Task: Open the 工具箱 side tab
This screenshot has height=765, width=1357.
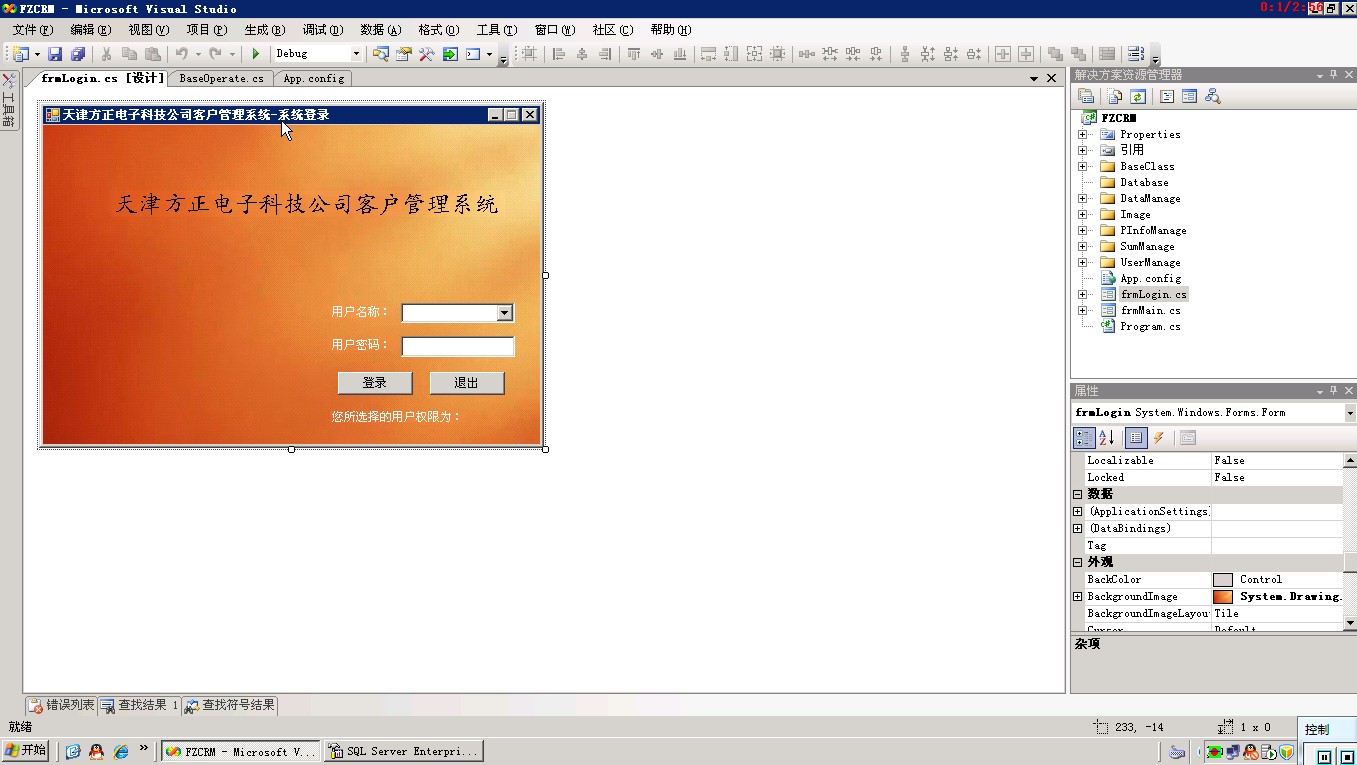Action: point(8,102)
